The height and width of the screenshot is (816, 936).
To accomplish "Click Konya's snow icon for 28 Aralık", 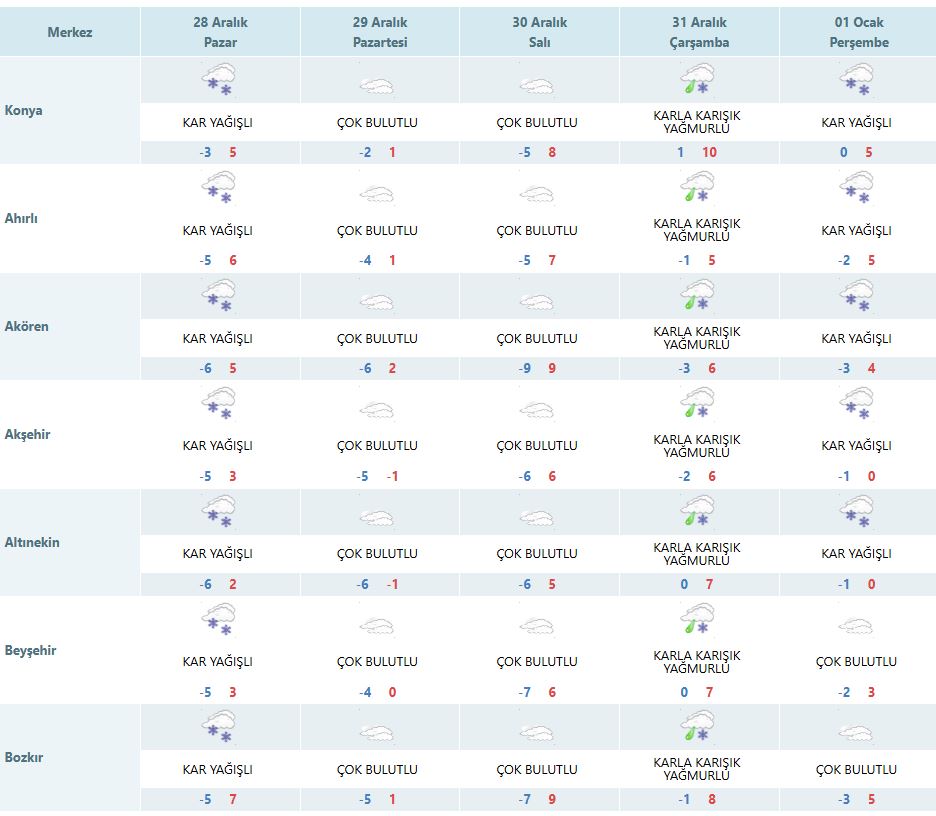I will pyautogui.click(x=219, y=80).
